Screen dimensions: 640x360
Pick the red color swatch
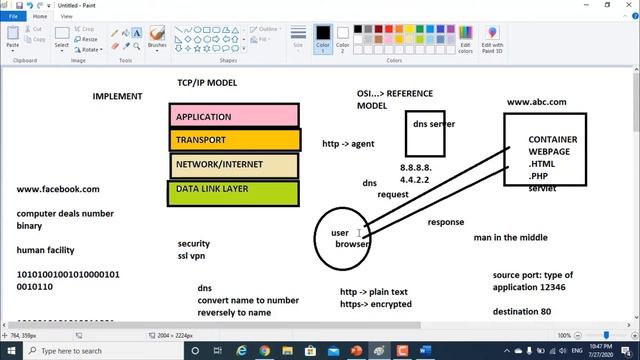(x=389, y=29)
